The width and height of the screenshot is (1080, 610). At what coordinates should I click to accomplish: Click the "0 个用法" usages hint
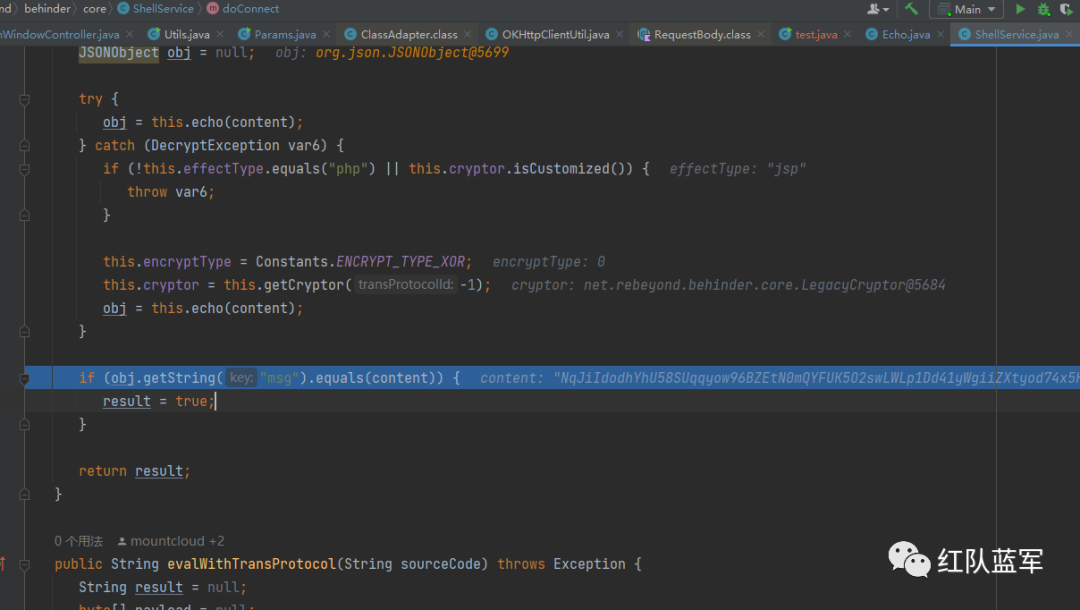[x=79, y=541]
